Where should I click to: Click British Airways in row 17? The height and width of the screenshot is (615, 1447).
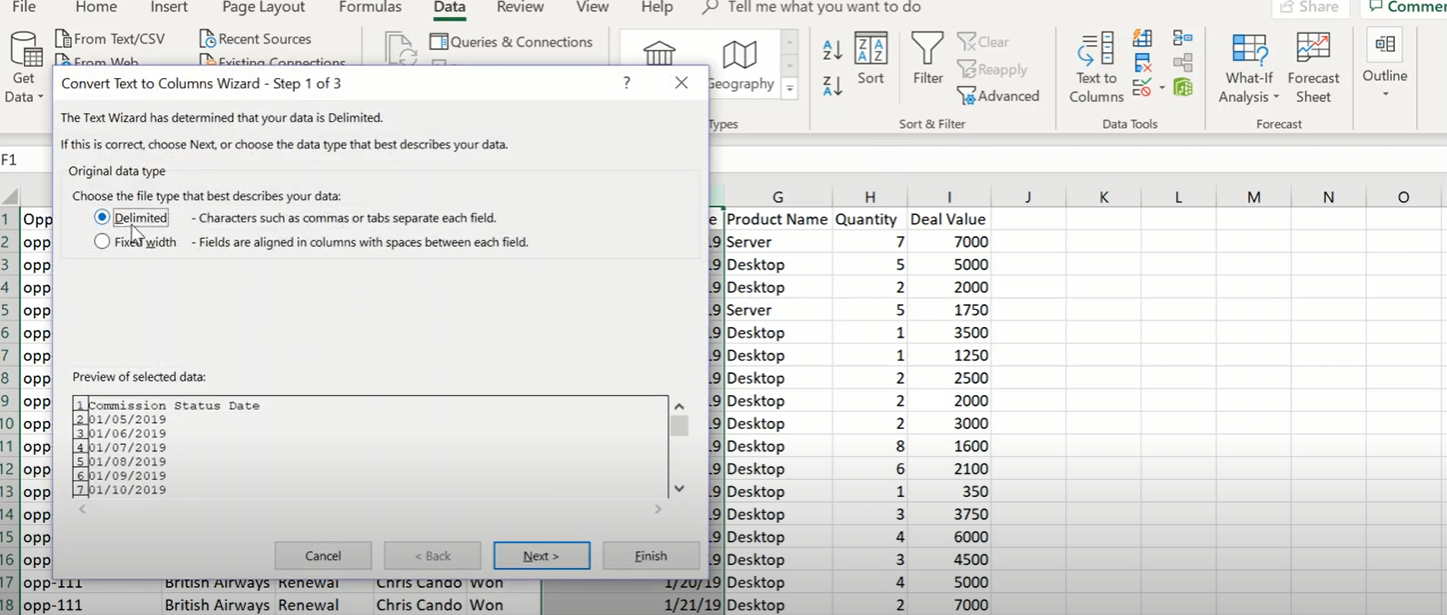pyautogui.click(x=217, y=582)
